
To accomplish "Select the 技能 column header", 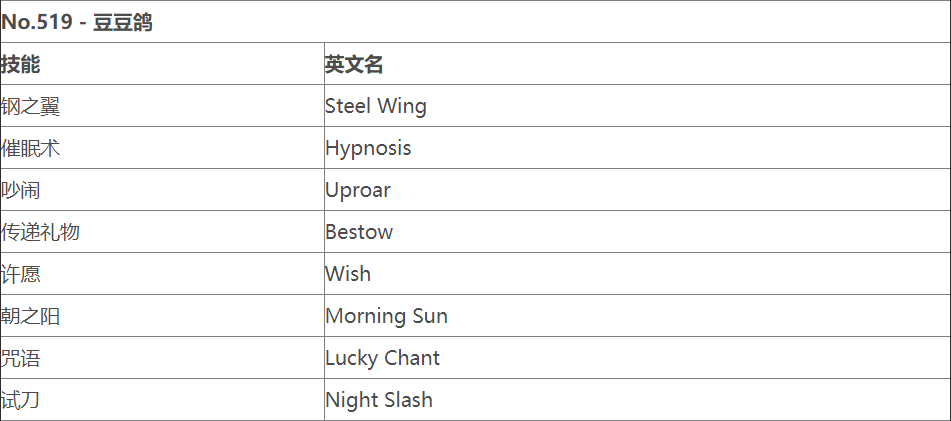I will 21,64.
